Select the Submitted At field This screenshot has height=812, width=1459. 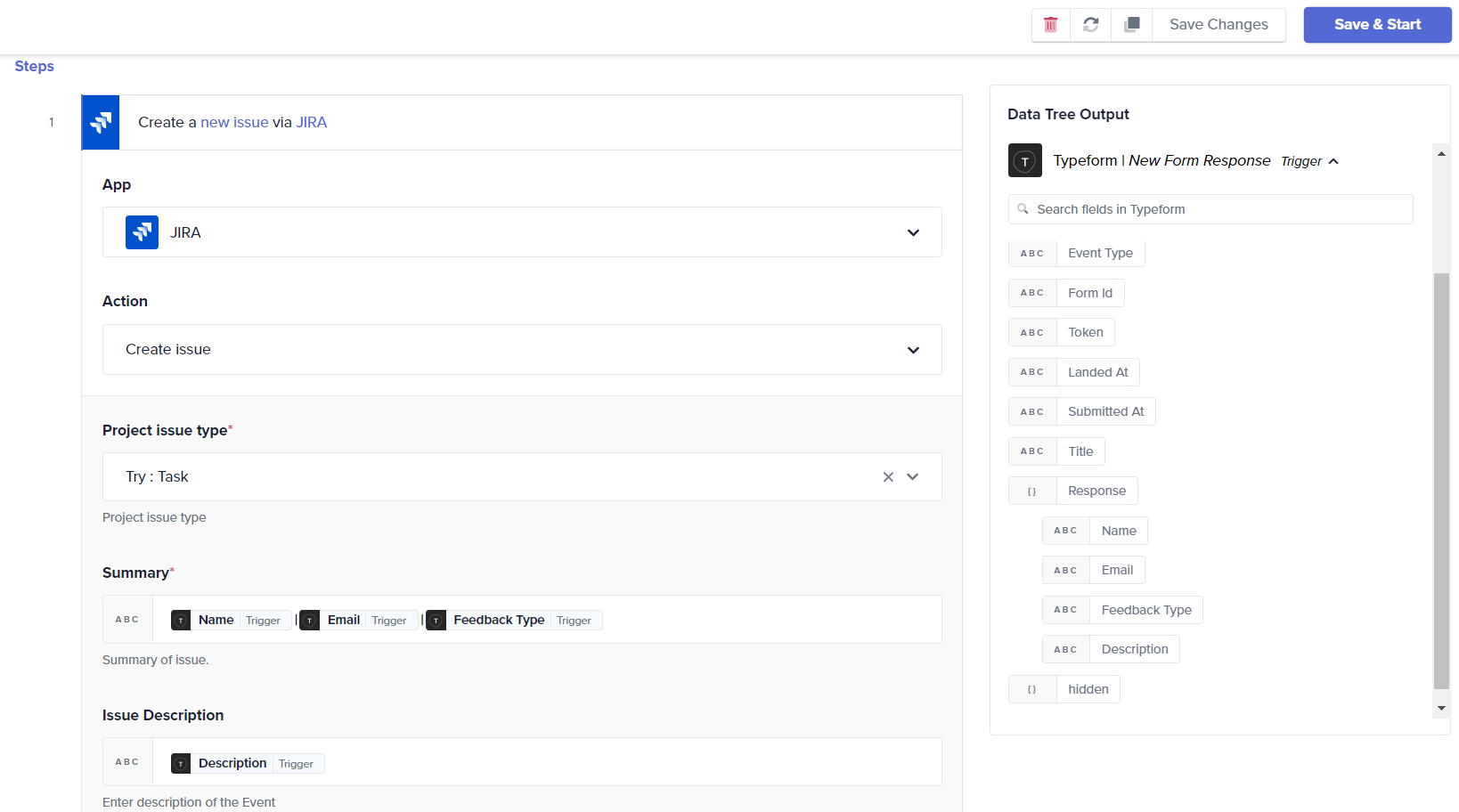[1082, 412]
